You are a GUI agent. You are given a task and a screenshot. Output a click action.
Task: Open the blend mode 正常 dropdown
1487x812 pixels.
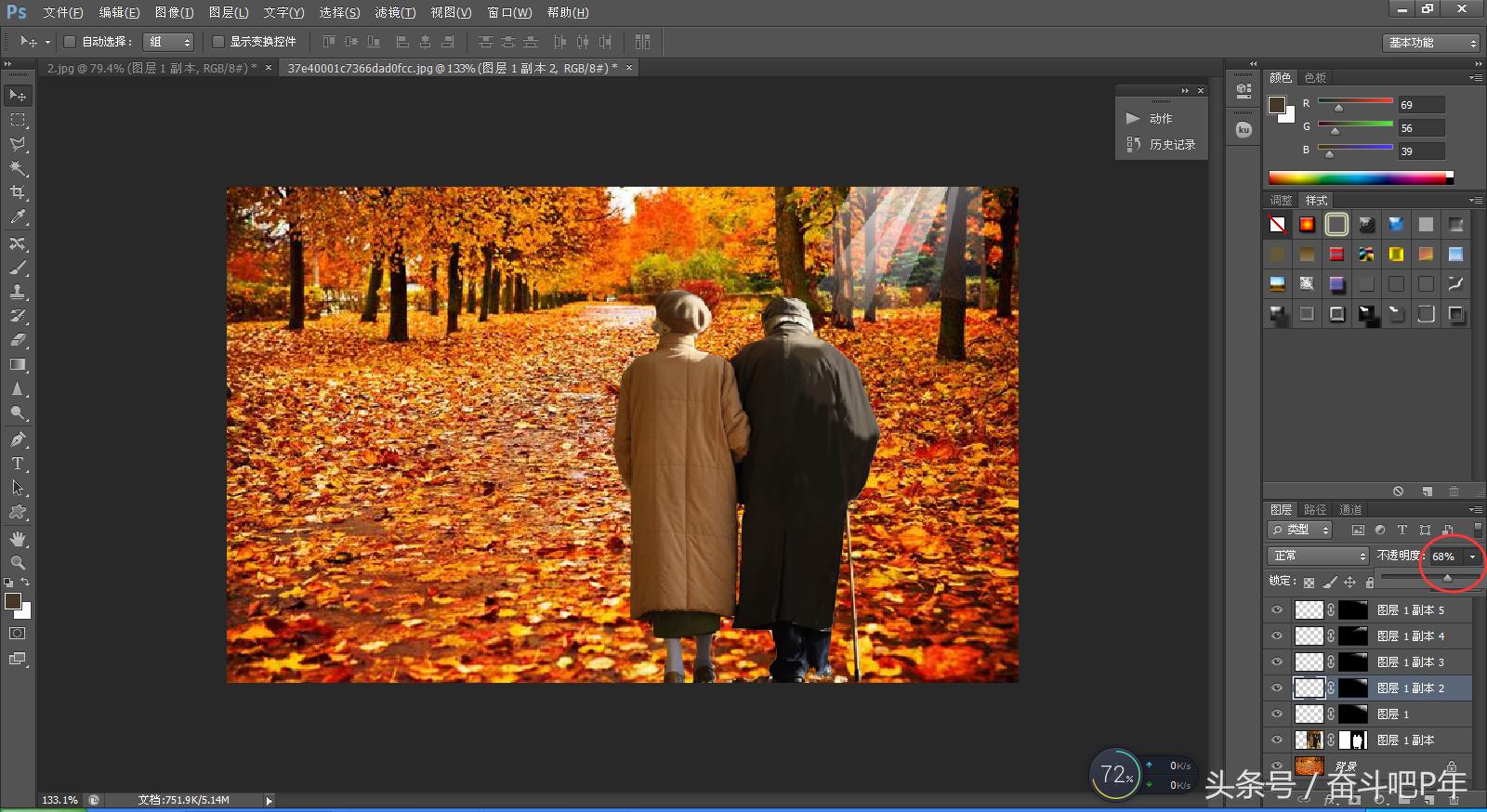pyautogui.click(x=1318, y=556)
